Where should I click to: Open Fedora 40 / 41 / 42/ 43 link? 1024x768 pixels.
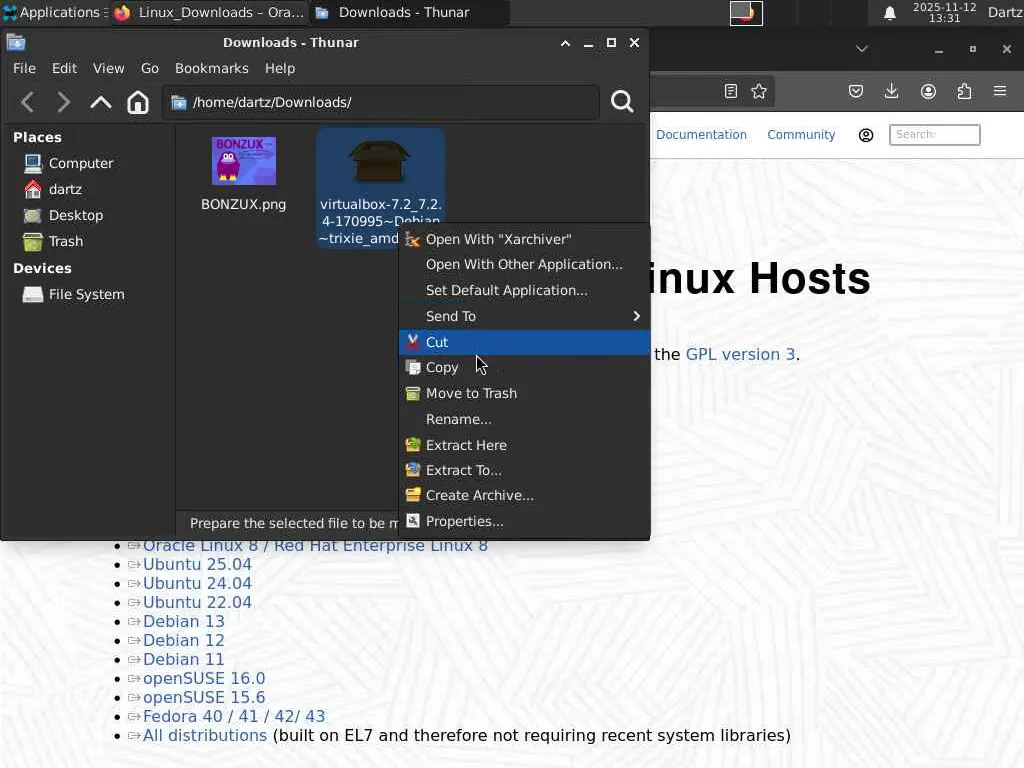(234, 716)
